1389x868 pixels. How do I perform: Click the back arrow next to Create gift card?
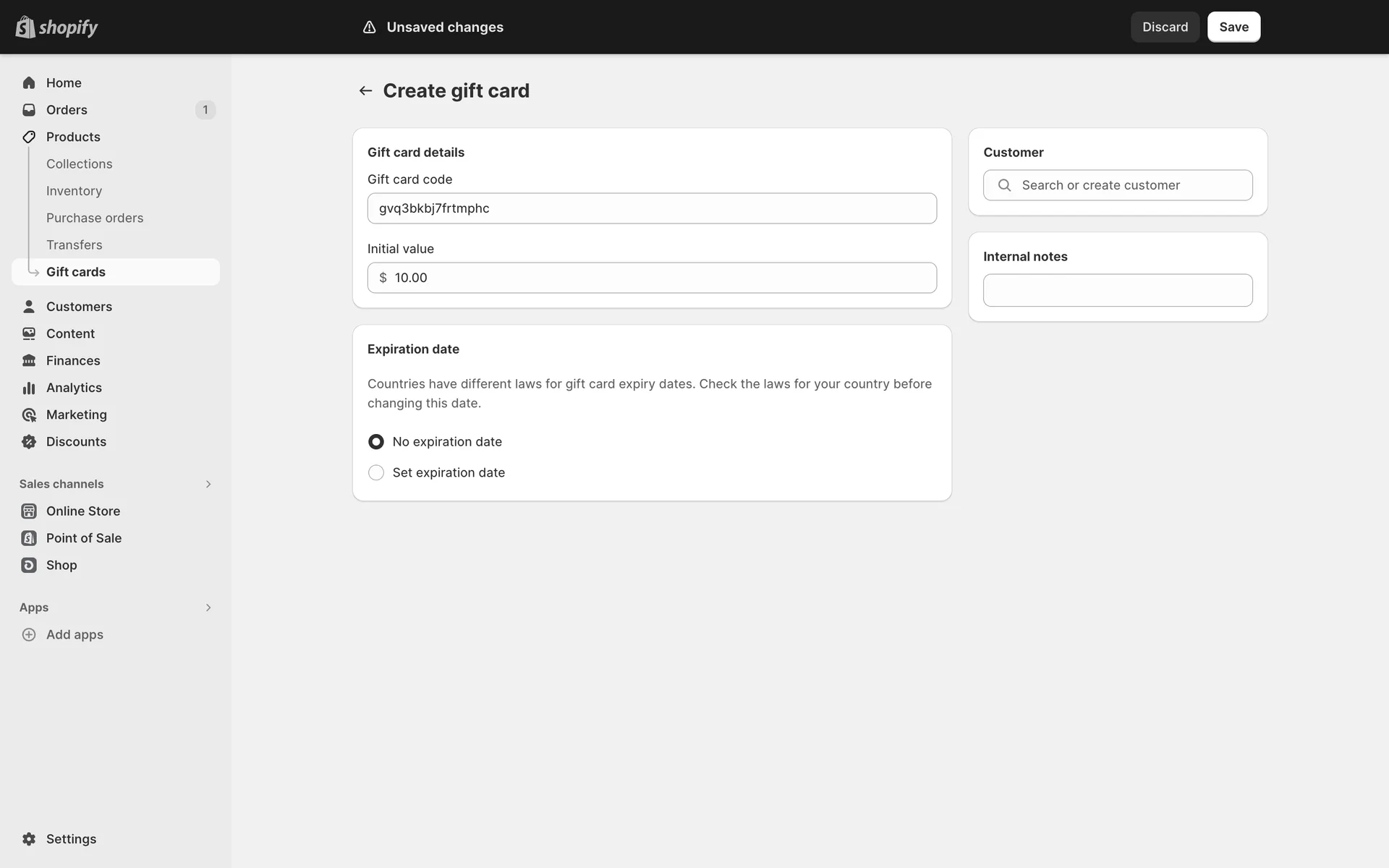pos(365,90)
